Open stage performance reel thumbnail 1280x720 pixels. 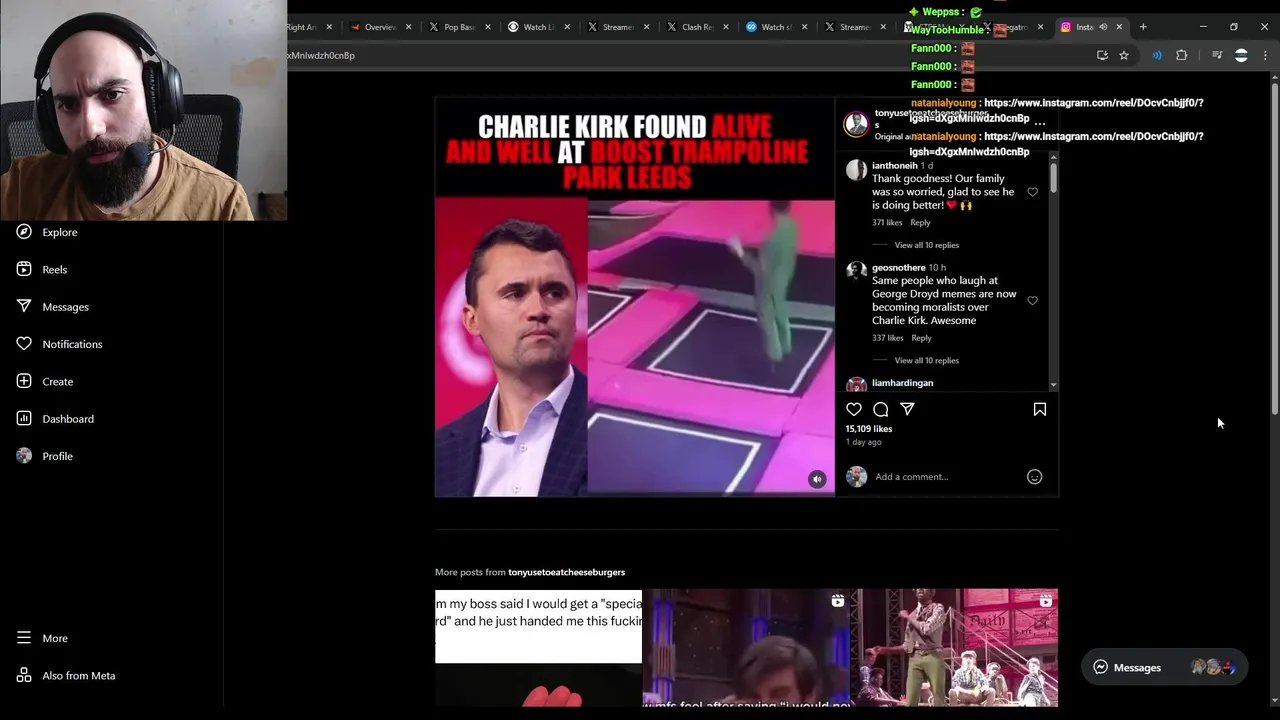click(x=954, y=648)
